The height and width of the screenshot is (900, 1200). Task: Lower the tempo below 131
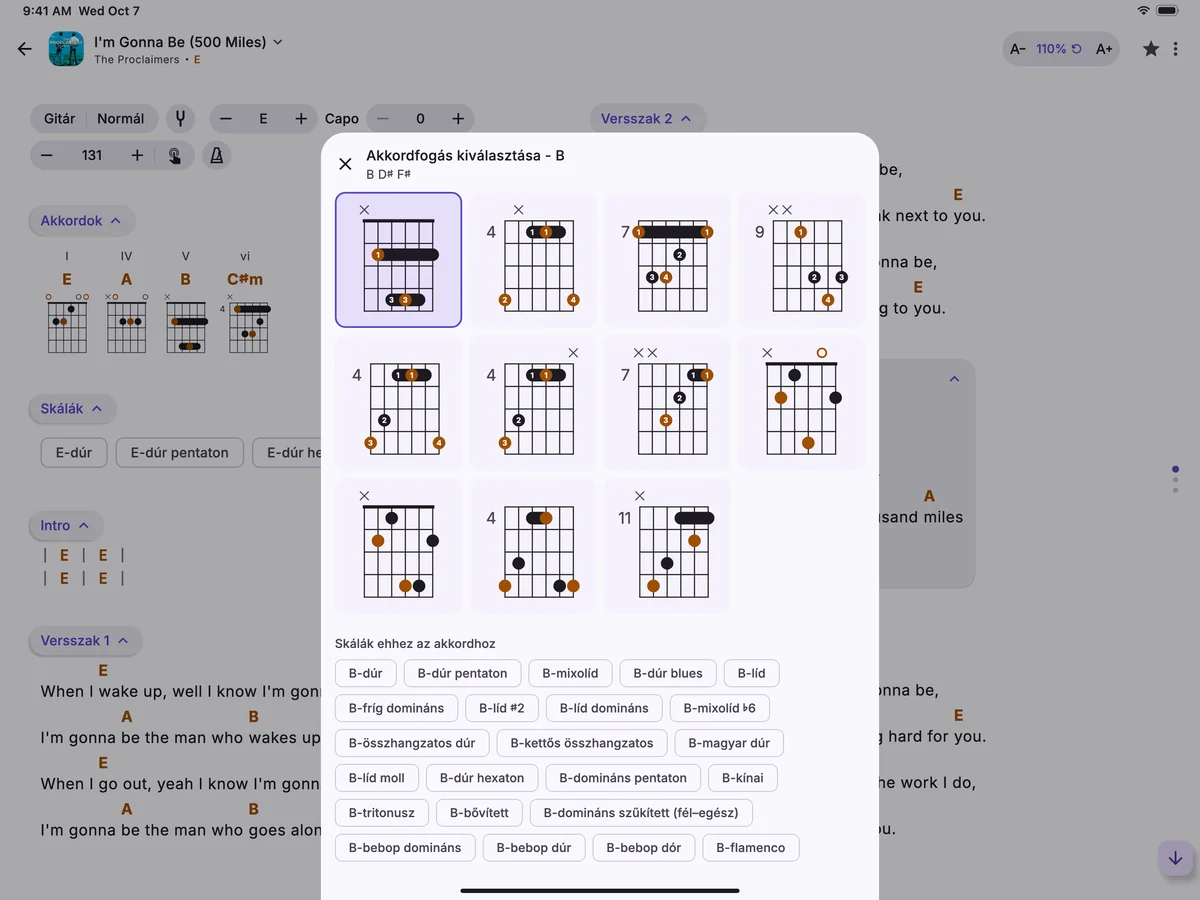click(x=47, y=156)
